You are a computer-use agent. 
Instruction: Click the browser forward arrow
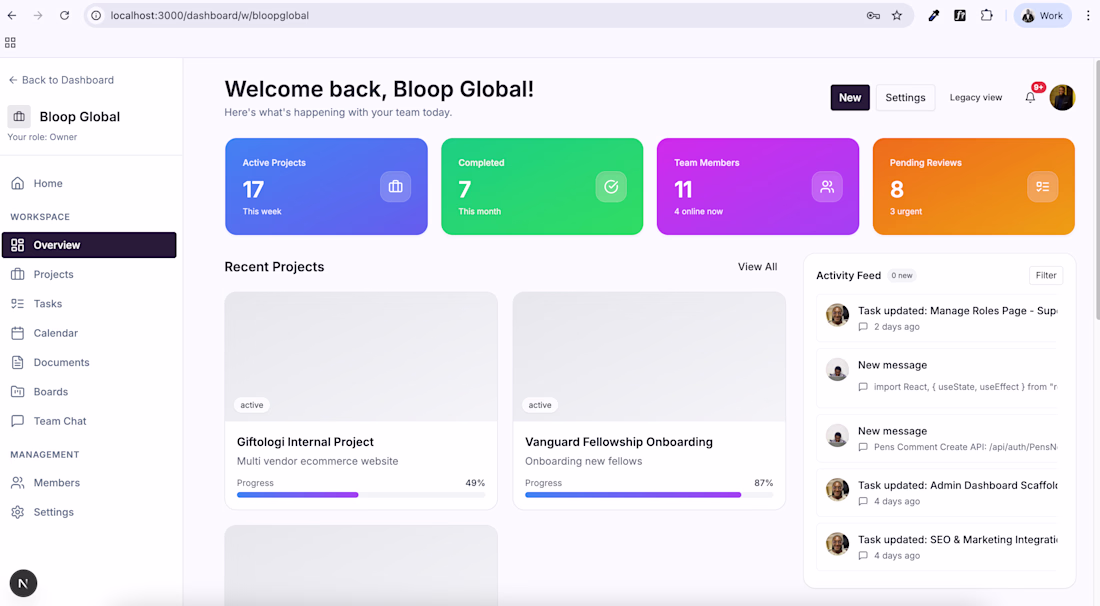[38, 15]
